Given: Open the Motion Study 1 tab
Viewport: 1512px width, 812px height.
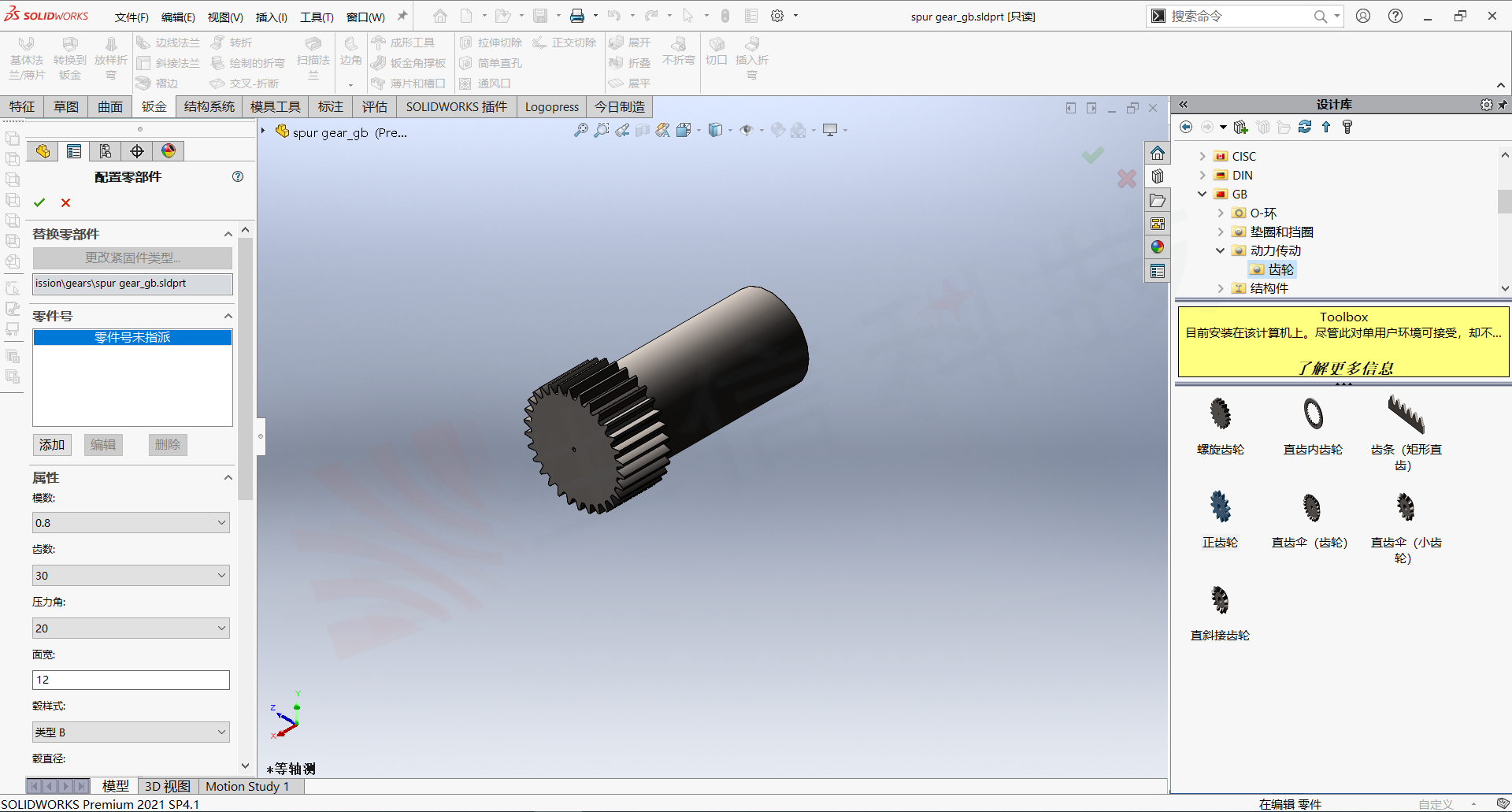Looking at the screenshot, I should point(247,786).
